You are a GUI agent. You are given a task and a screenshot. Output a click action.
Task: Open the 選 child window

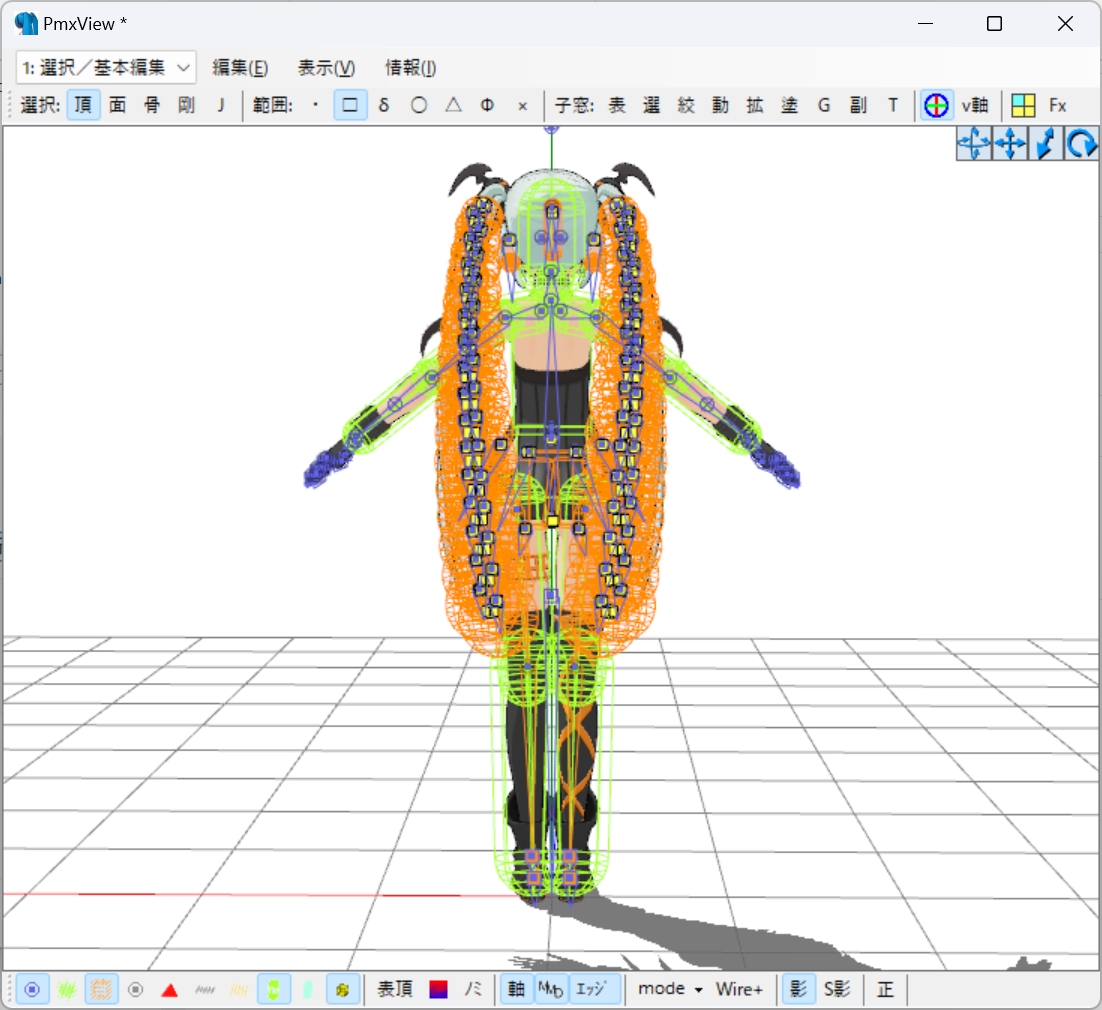pyautogui.click(x=652, y=105)
